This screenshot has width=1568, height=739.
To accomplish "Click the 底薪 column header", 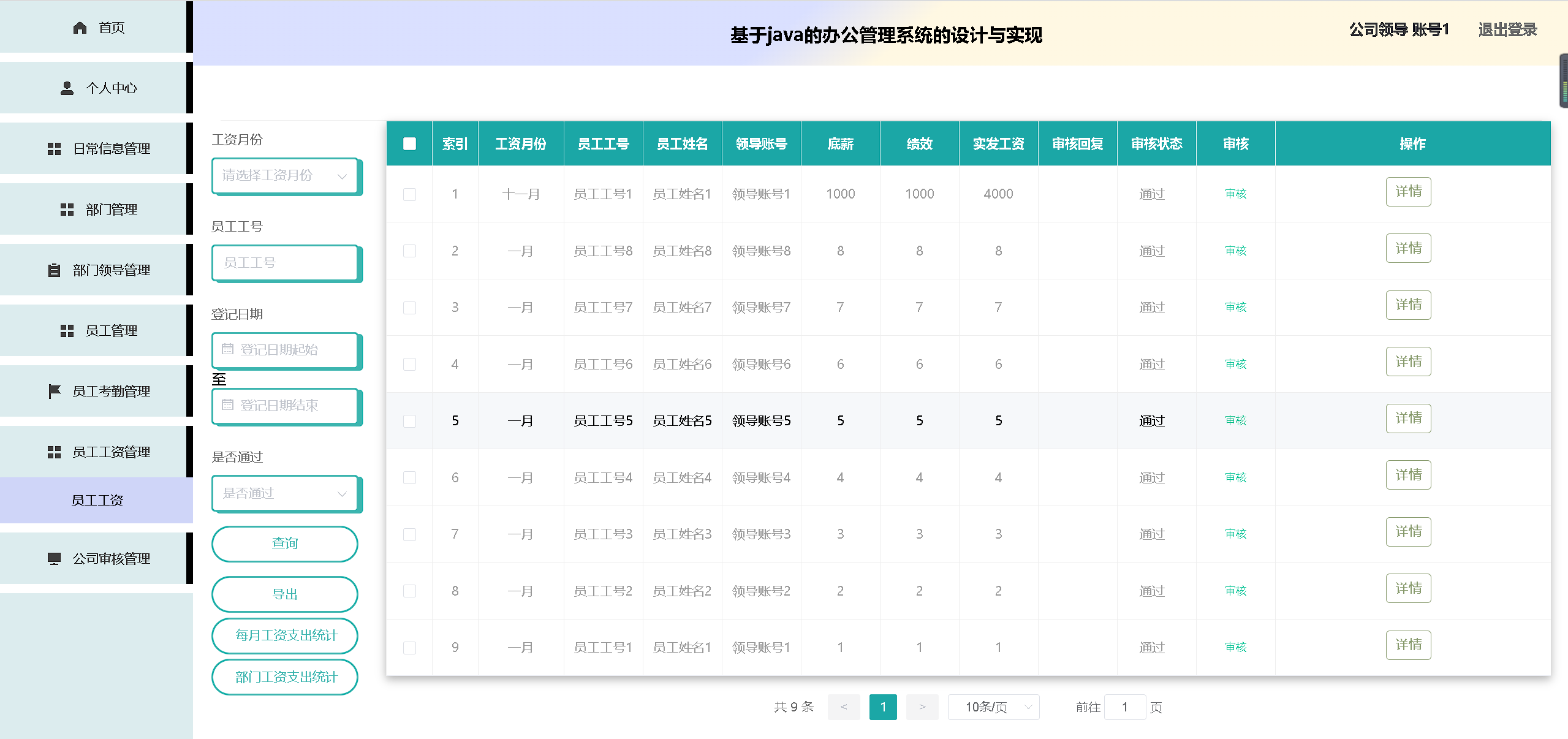I will (x=840, y=144).
